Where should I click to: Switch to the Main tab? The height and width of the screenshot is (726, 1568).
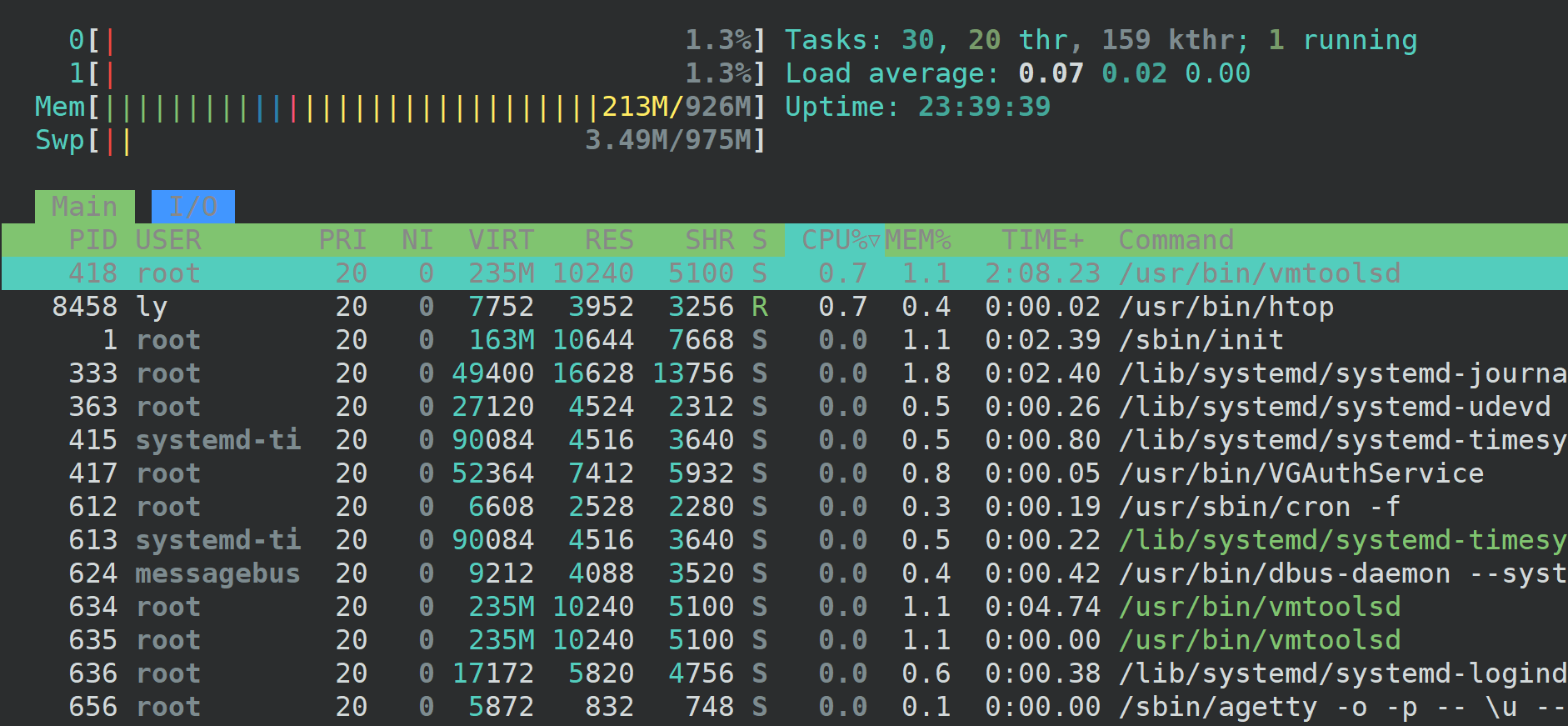84,207
